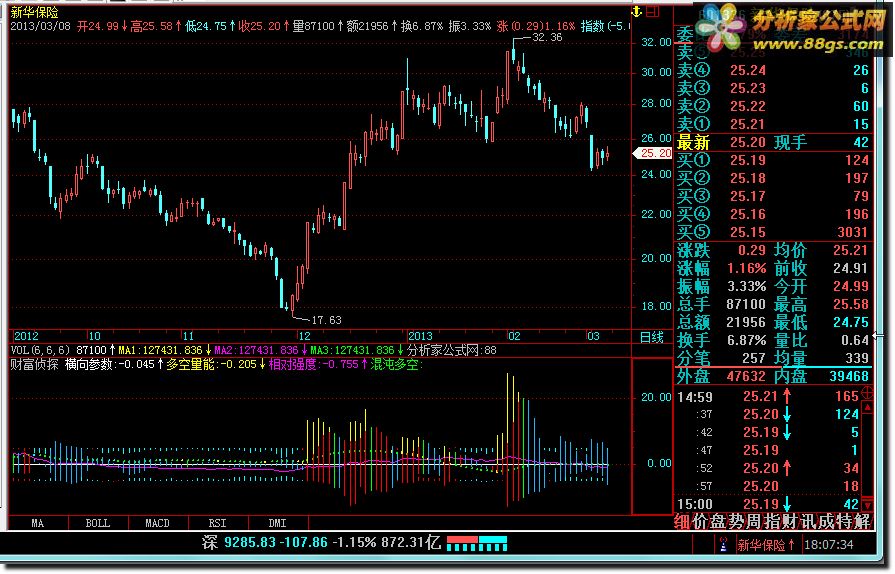Select the 解 tab in the side panel
Image resolution: width=895 pixels, height=574 pixels.
coord(862,521)
